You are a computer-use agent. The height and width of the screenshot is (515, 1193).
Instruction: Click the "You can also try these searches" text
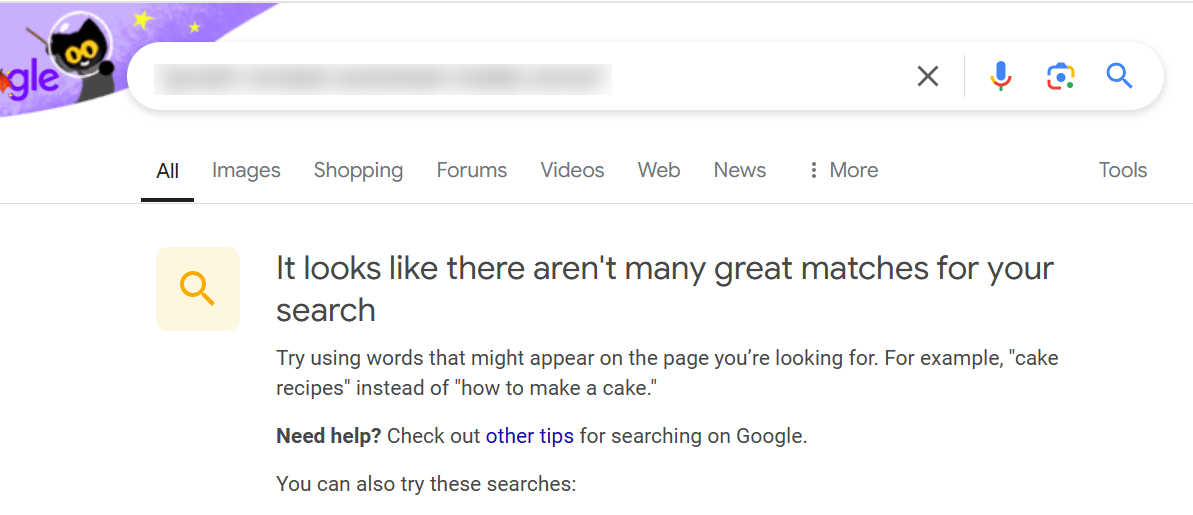click(426, 485)
